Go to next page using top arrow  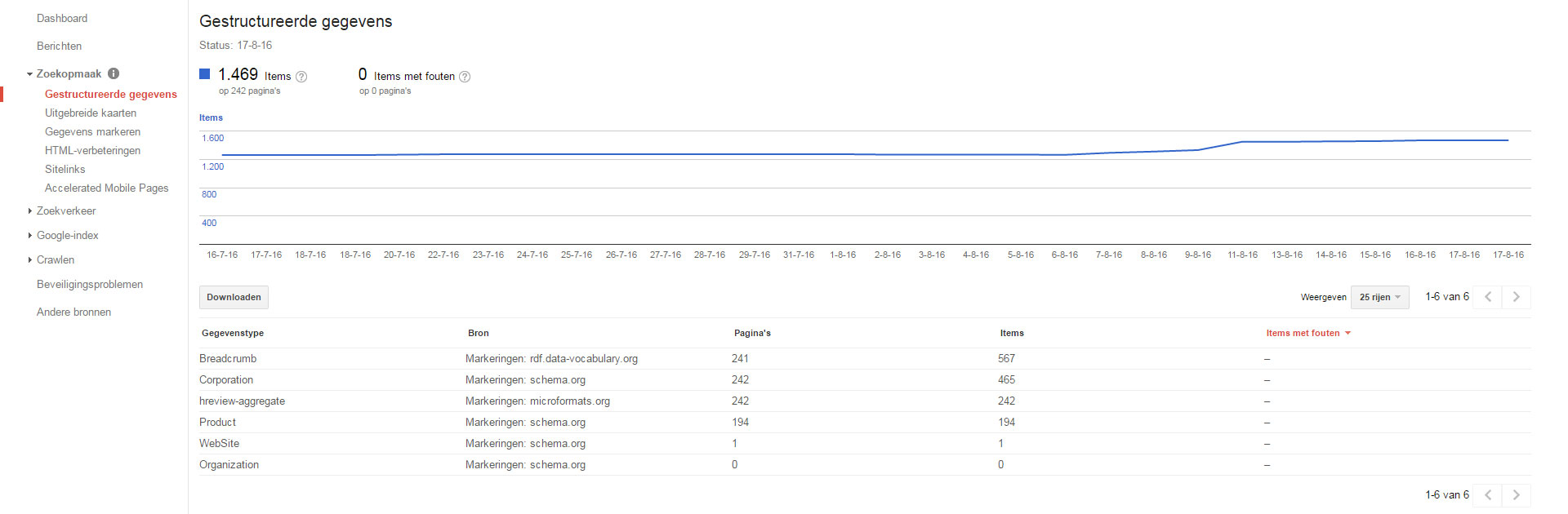[1517, 297]
